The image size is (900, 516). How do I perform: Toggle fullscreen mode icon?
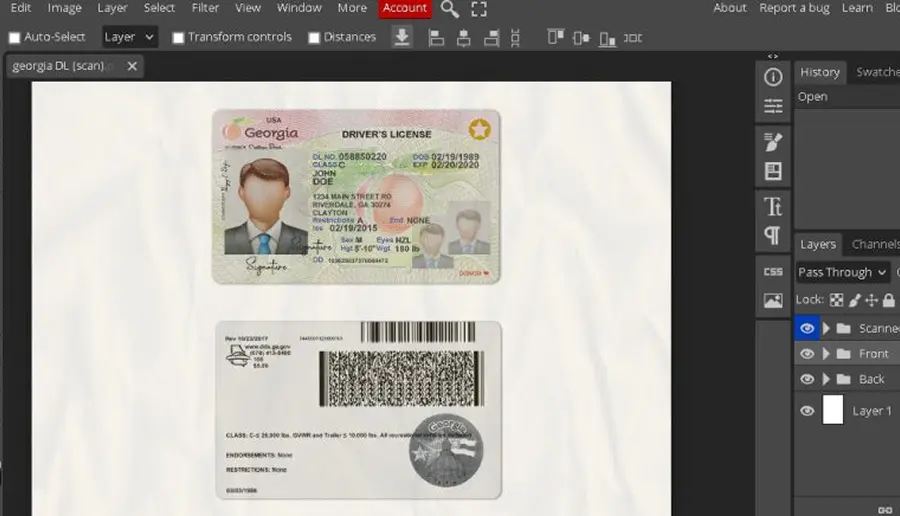[x=479, y=9]
